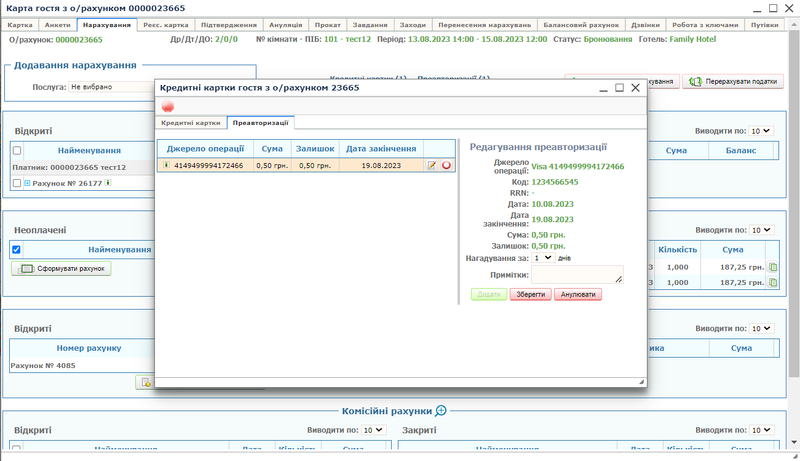The width and height of the screenshot is (800, 461).
Task: Check header checkbox in first Відкриті table
Action: coord(16,150)
